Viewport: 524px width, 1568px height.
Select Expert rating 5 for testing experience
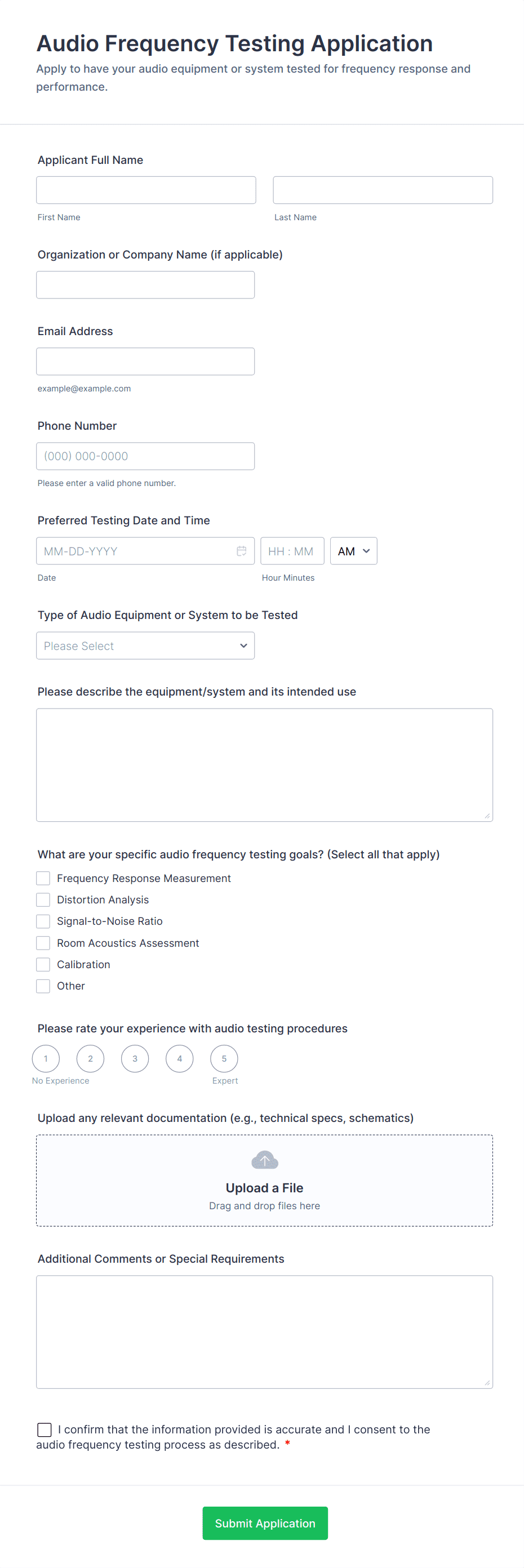coord(224,1058)
